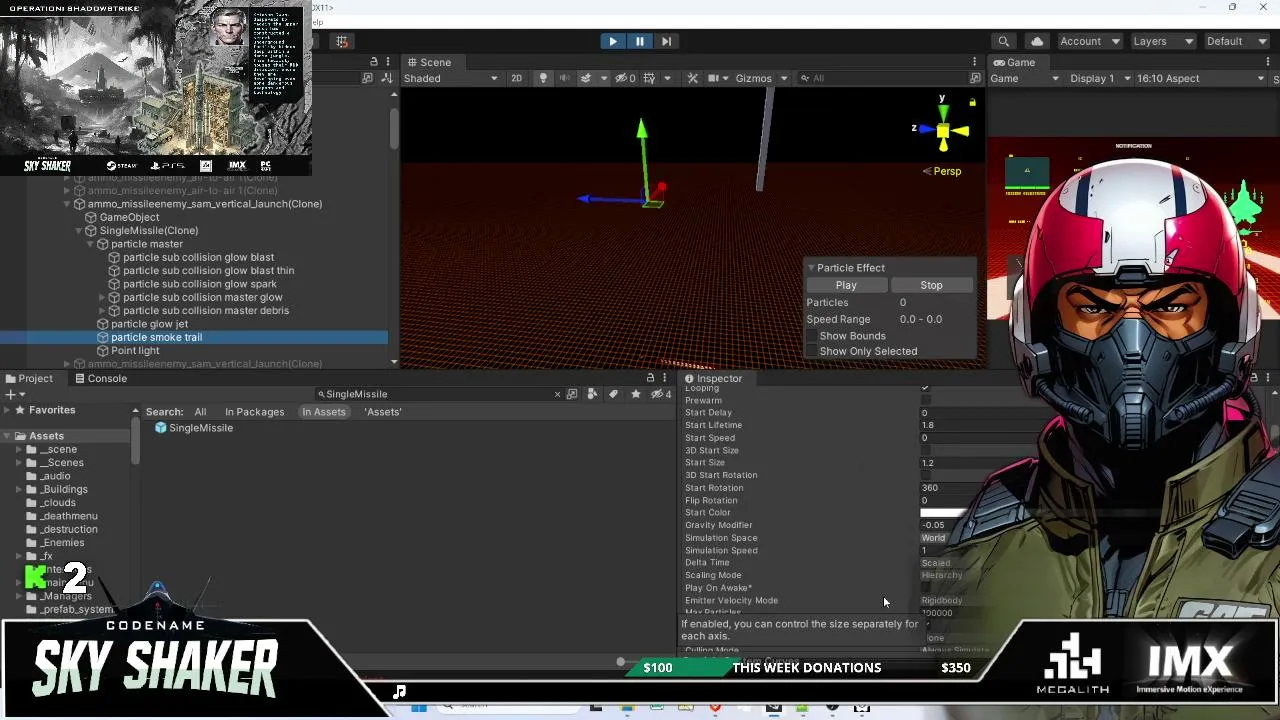Toggle the scene gizmo lock icon
The image size is (1280, 720).
click(x=972, y=102)
